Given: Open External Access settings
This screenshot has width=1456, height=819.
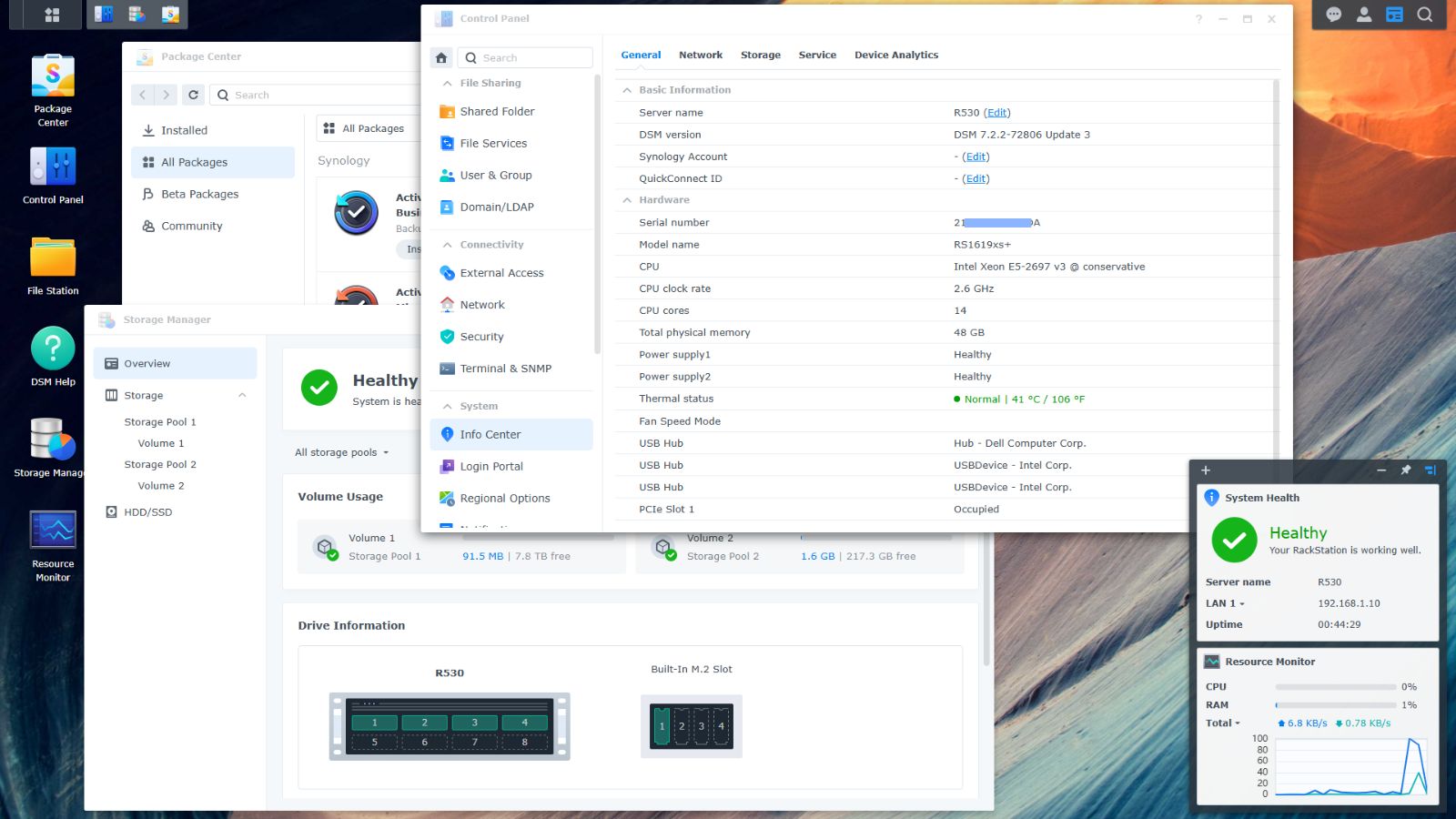Looking at the screenshot, I should point(511,273).
